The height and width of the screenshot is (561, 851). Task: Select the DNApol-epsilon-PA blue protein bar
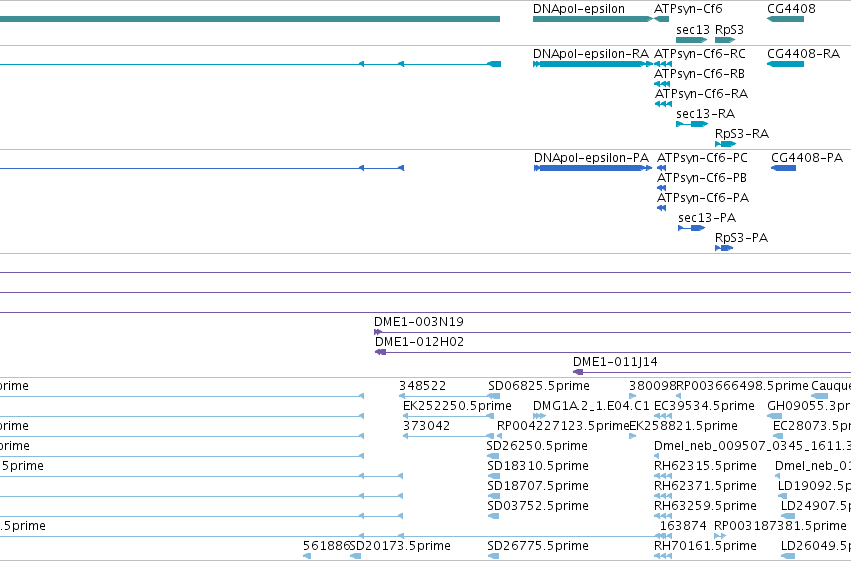point(593,168)
